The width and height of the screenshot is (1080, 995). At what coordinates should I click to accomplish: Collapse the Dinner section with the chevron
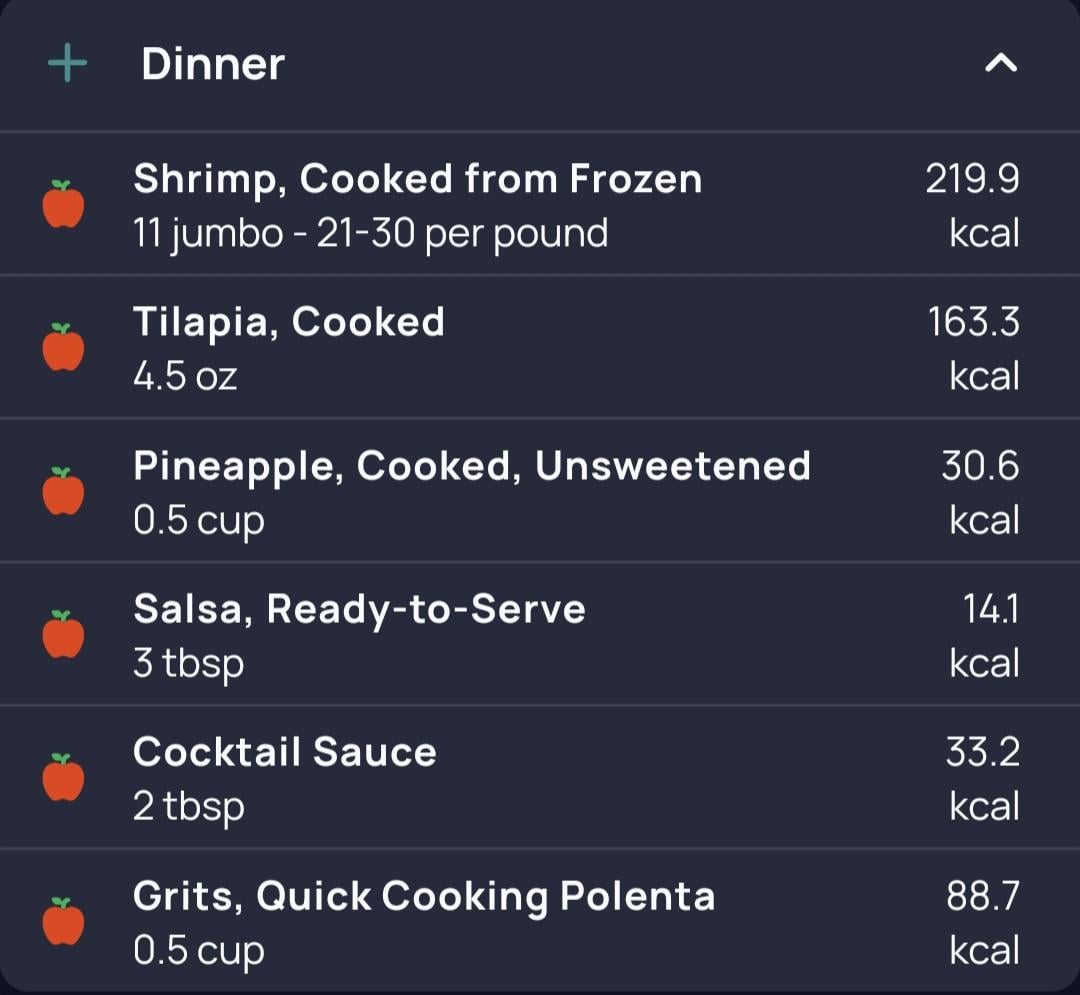tap(1001, 63)
